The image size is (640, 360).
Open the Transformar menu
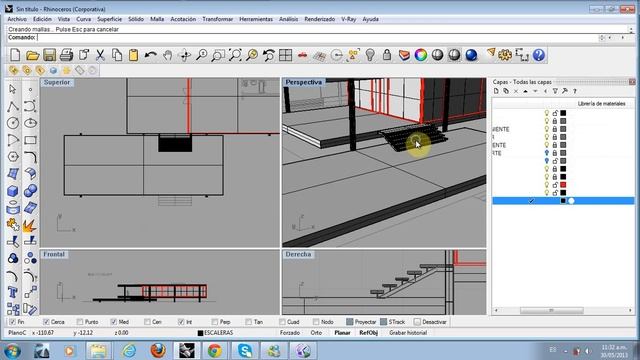218,19
